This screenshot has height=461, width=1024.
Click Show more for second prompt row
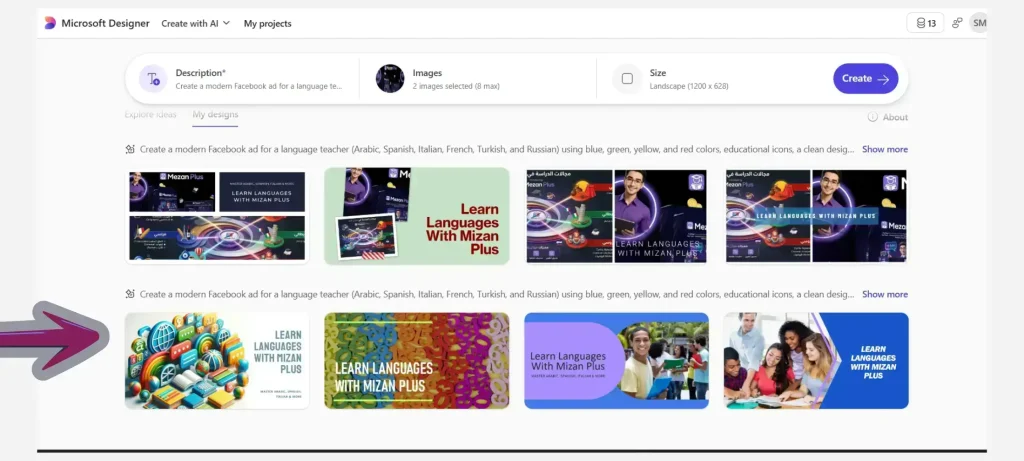(x=884, y=294)
